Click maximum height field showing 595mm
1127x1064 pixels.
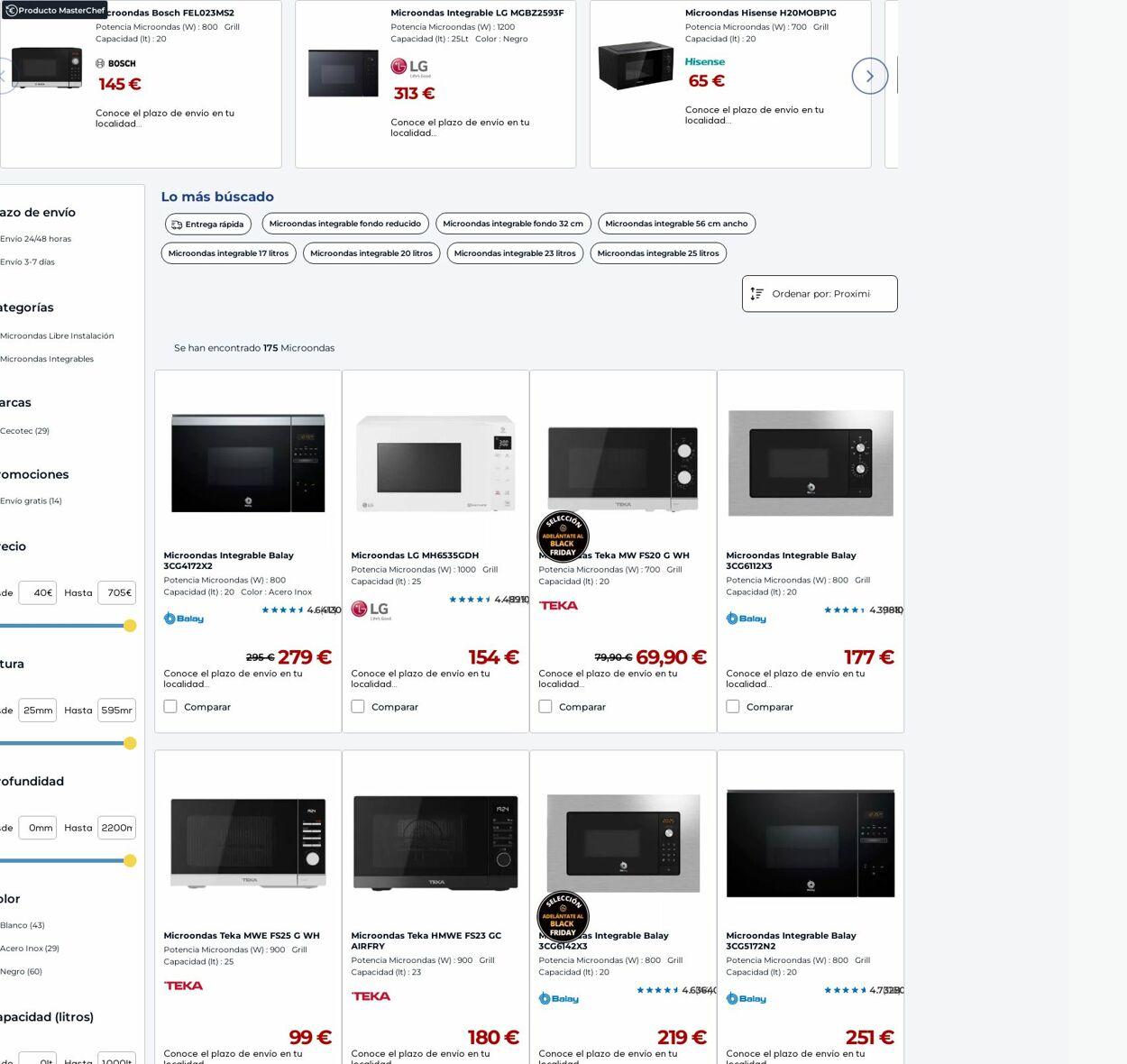pos(116,711)
